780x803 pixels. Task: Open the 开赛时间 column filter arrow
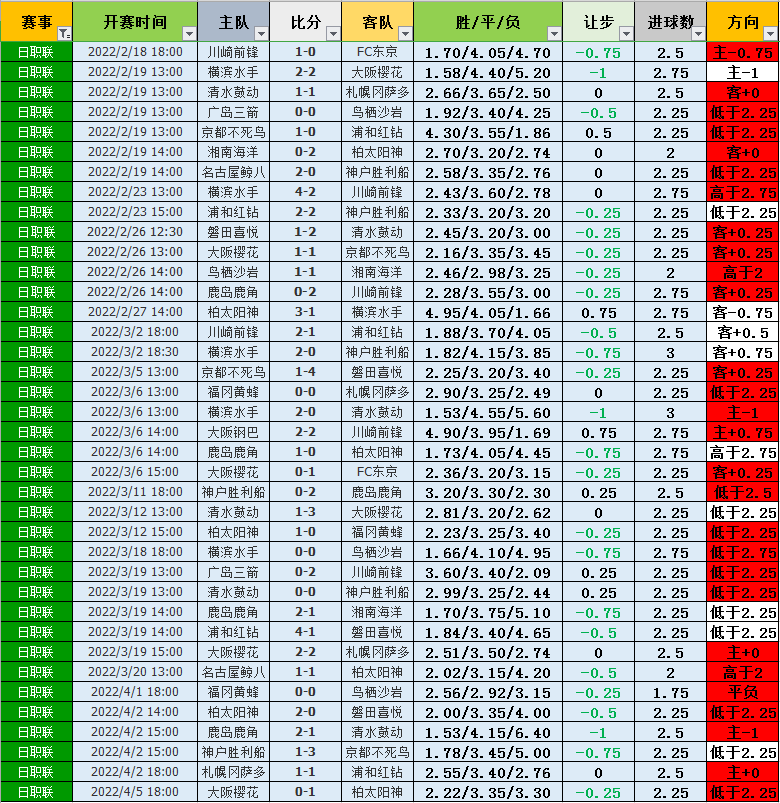189,34
